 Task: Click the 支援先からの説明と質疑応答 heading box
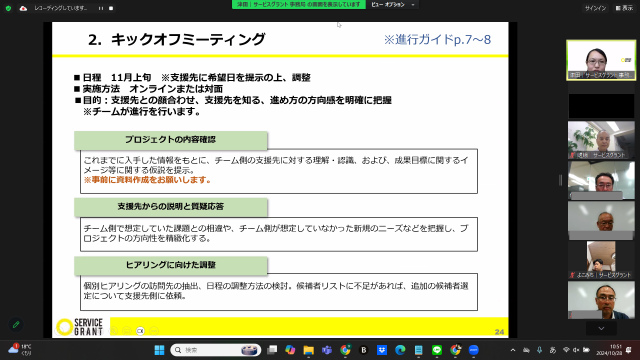click(171, 207)
